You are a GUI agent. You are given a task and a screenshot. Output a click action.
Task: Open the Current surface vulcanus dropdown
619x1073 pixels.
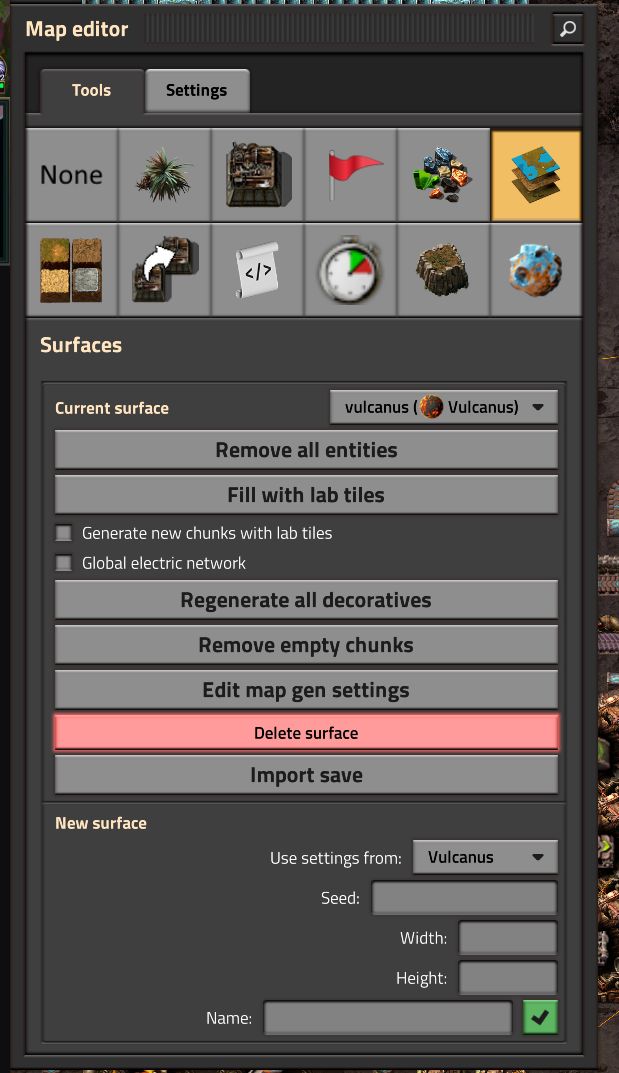tap(444, 407)
